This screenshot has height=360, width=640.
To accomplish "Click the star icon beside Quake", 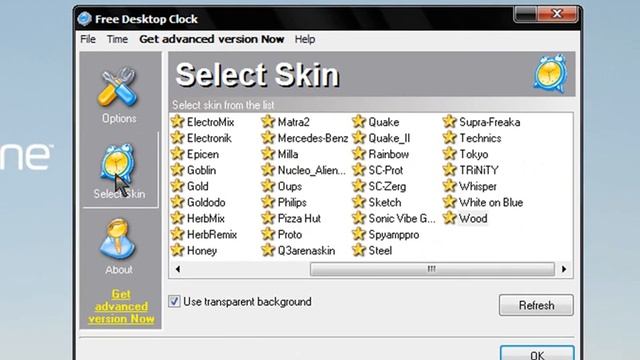I will [359, 122].
